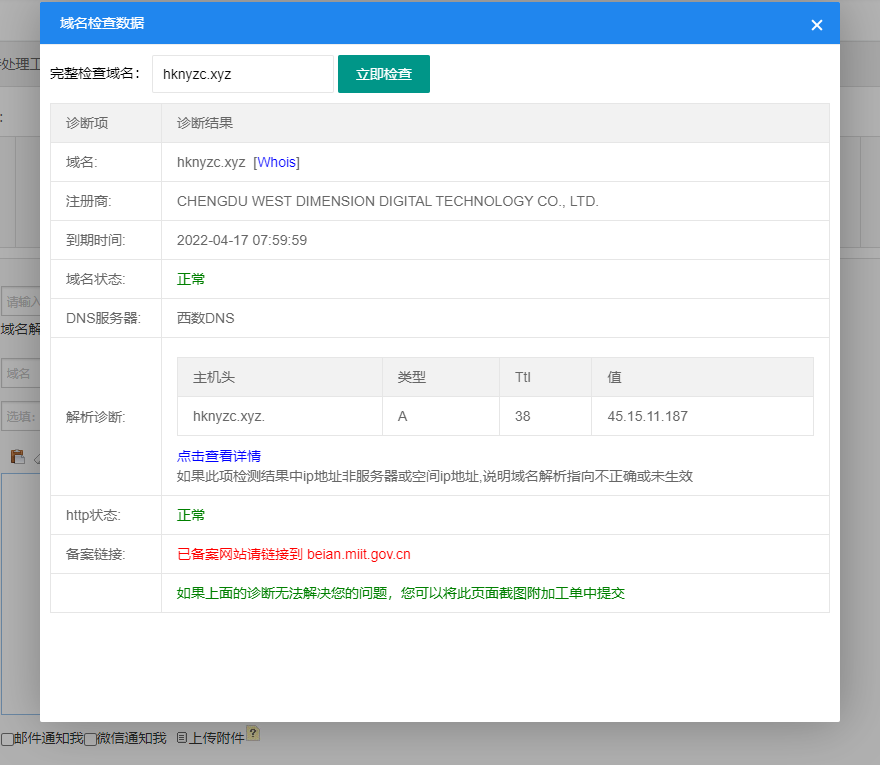The width and height of the screenshot is (880, 765).
Task: Click the 上传附件 label text
Action: [217, 738]
